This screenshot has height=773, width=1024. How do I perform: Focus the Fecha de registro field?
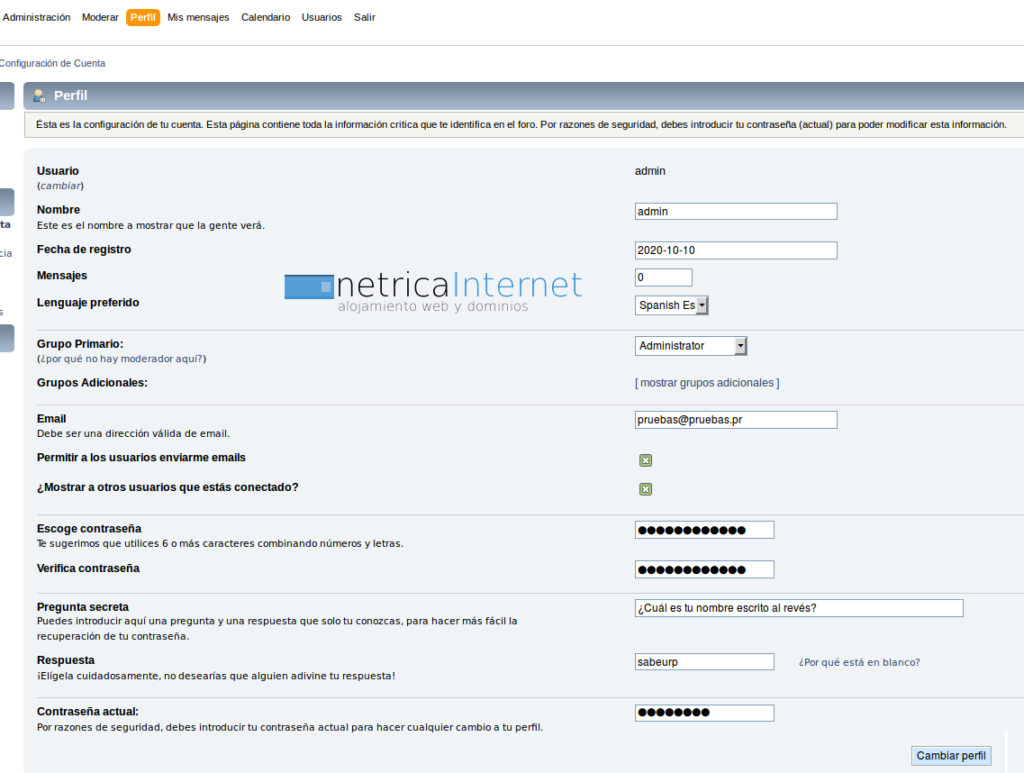tap(736, 250)
